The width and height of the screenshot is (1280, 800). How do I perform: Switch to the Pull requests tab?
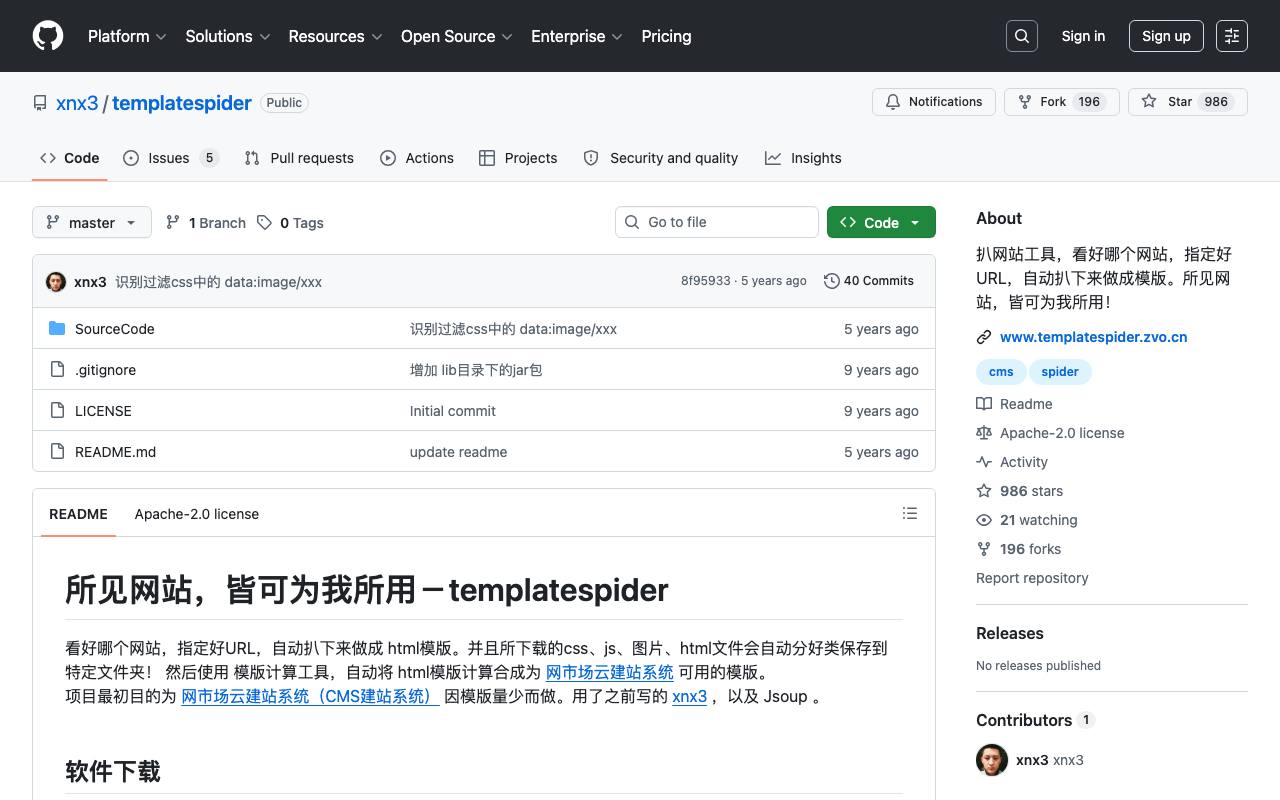(x=299, y=158)
